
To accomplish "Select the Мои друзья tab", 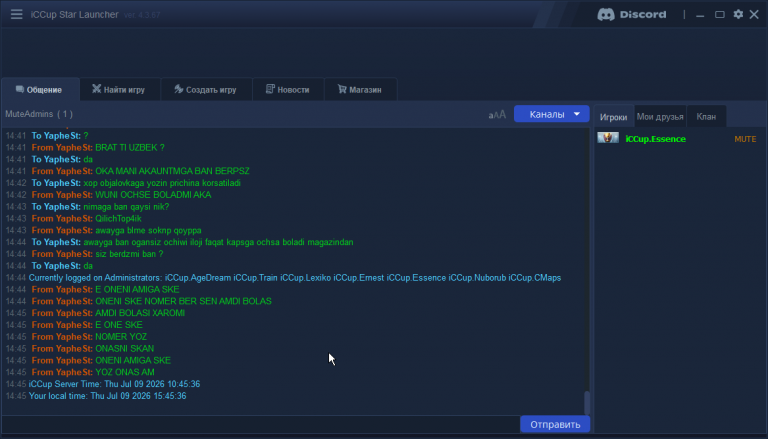I will pyautogui.click(x=660, y=117).
